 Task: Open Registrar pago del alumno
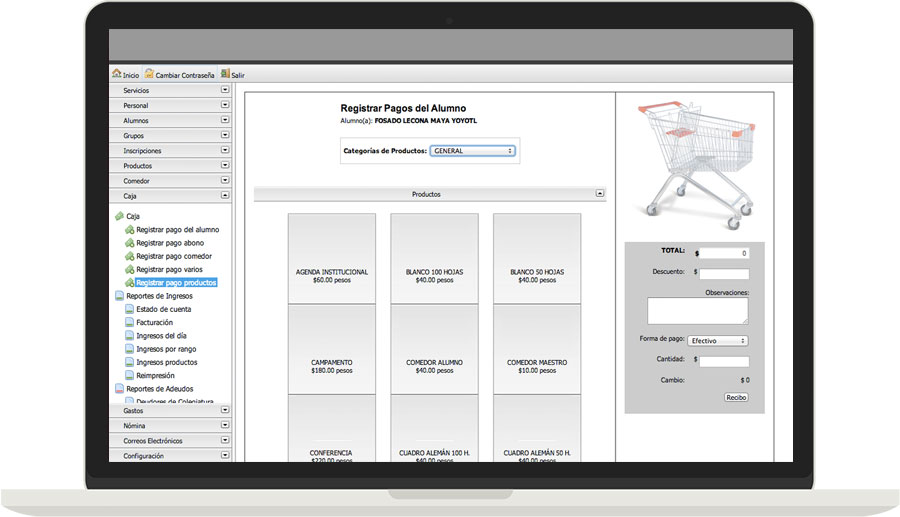pyautogui.click(x=177, y=230)
